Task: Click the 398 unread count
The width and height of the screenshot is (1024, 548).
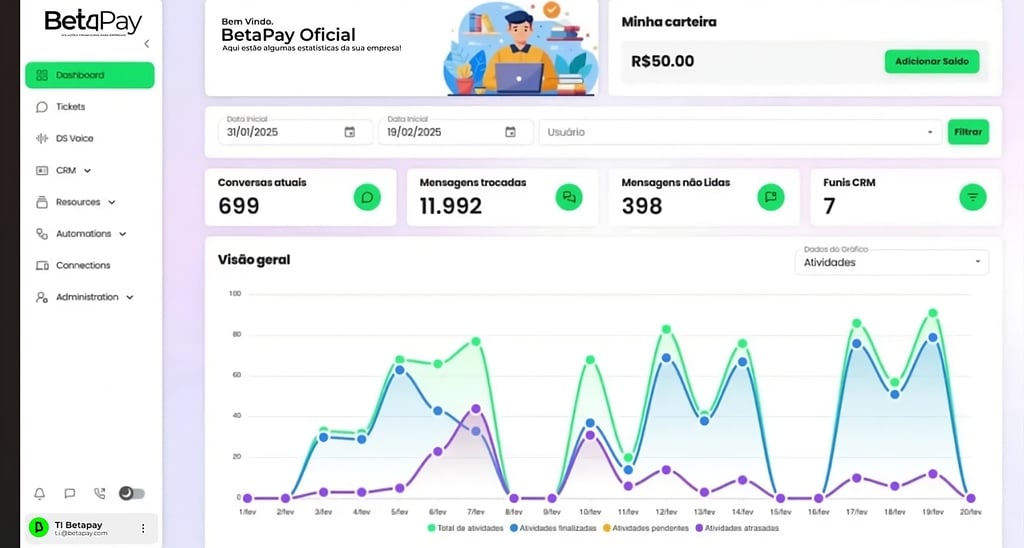Action: [x=642, y=206]
